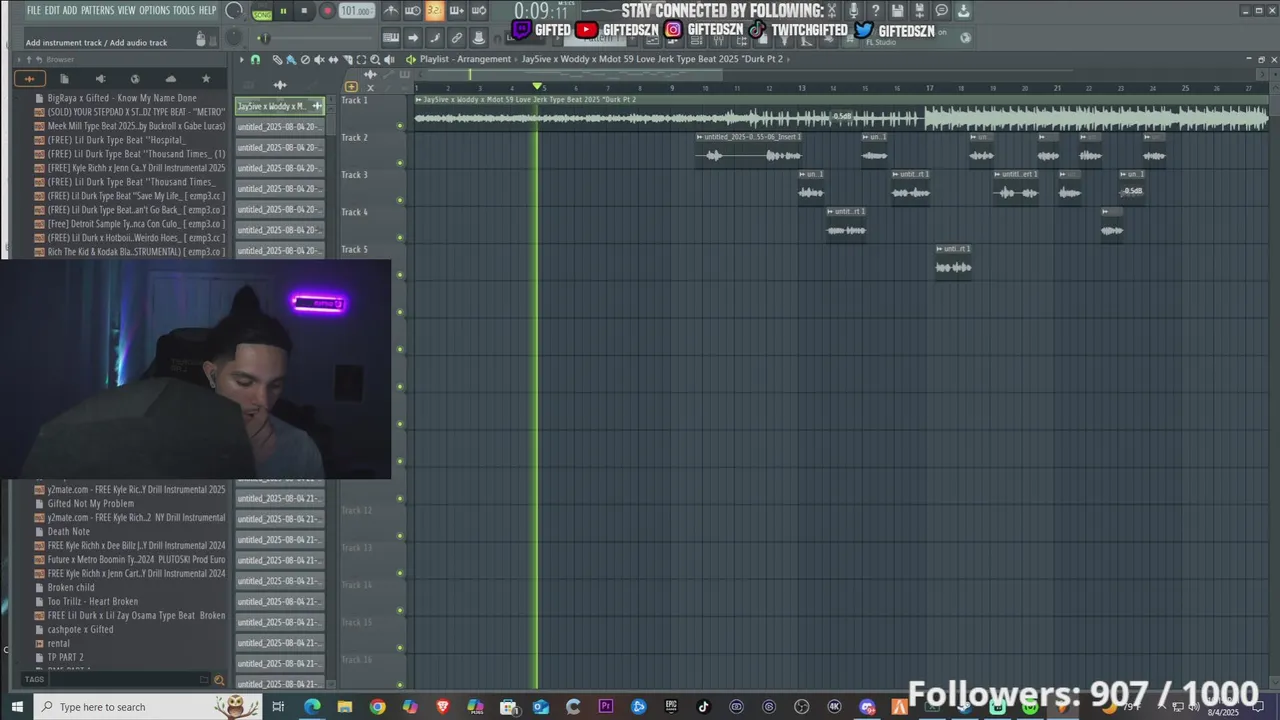Select the Slice tool in playlist toolbar
Image resolution: width=1280 pixels, height=720 pixels.
(x=347, y=60)
